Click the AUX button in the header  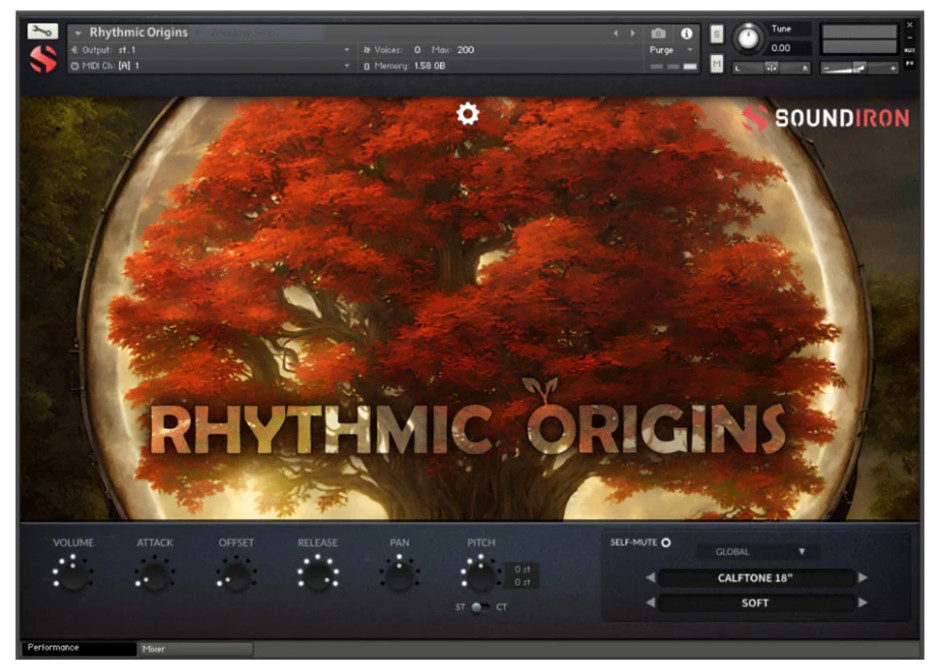coord(909,50)
